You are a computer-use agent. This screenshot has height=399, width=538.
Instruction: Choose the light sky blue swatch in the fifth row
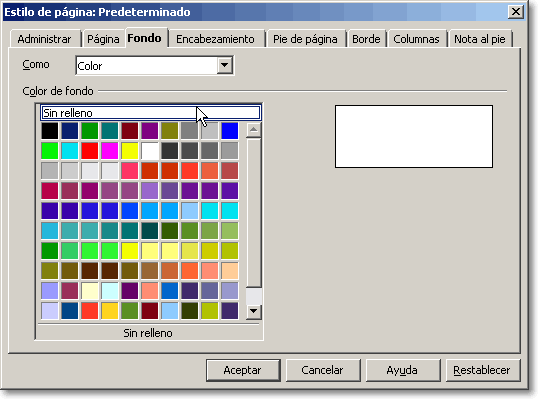click(189, 211)
